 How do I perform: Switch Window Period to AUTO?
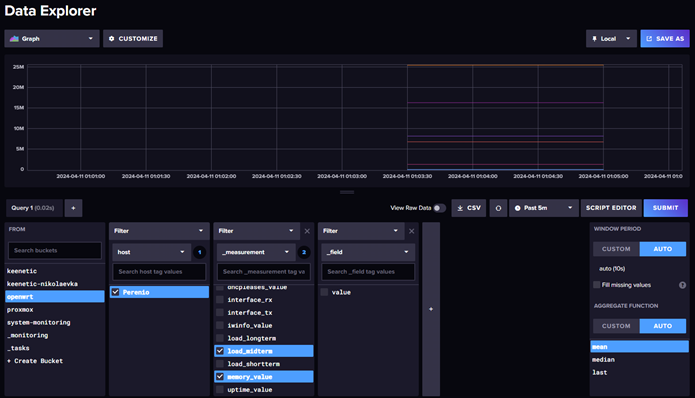pyautogui.click(x=663, y=249)
